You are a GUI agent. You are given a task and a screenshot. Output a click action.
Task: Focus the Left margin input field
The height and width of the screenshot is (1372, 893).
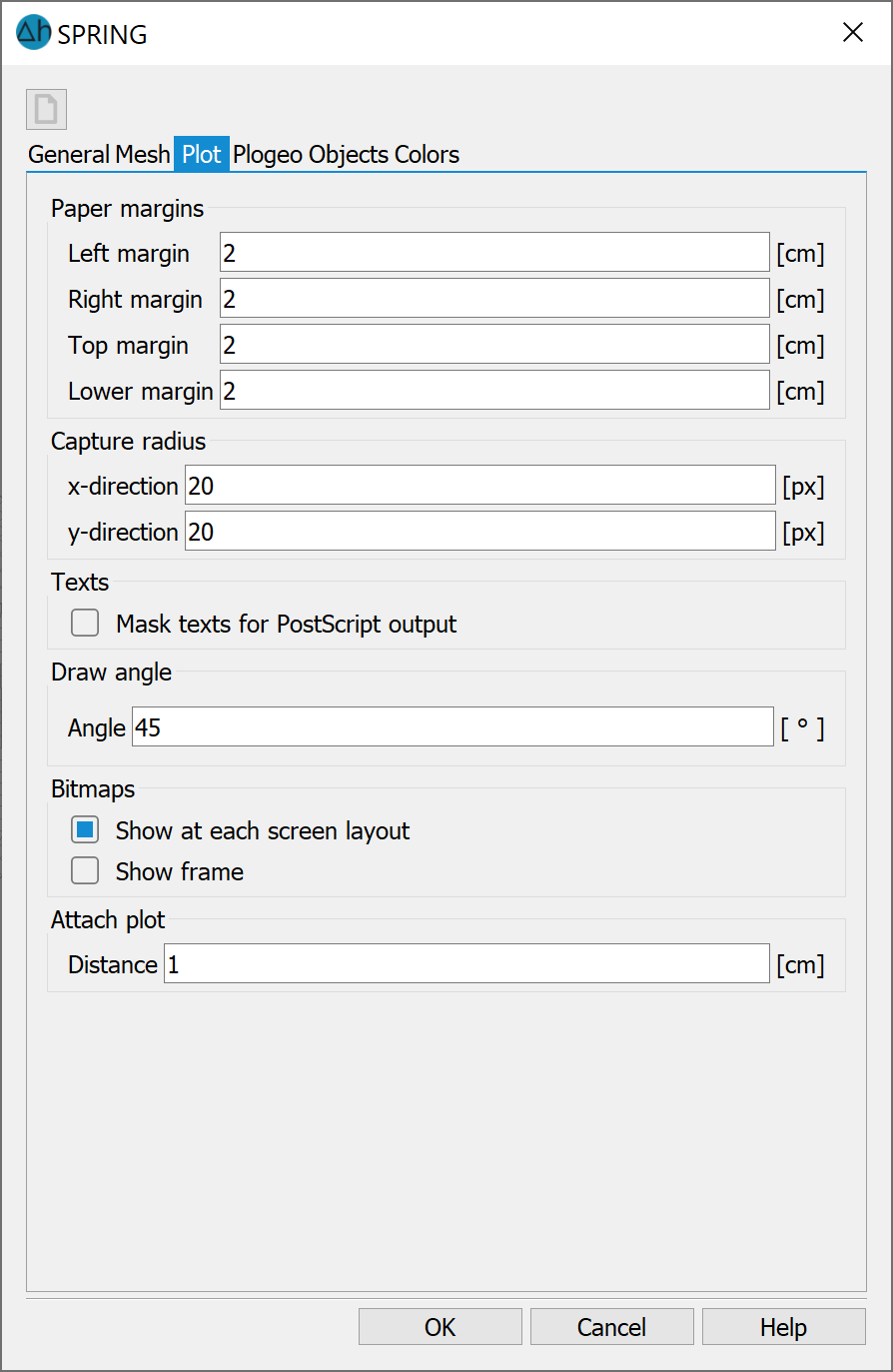pos(494,253)
